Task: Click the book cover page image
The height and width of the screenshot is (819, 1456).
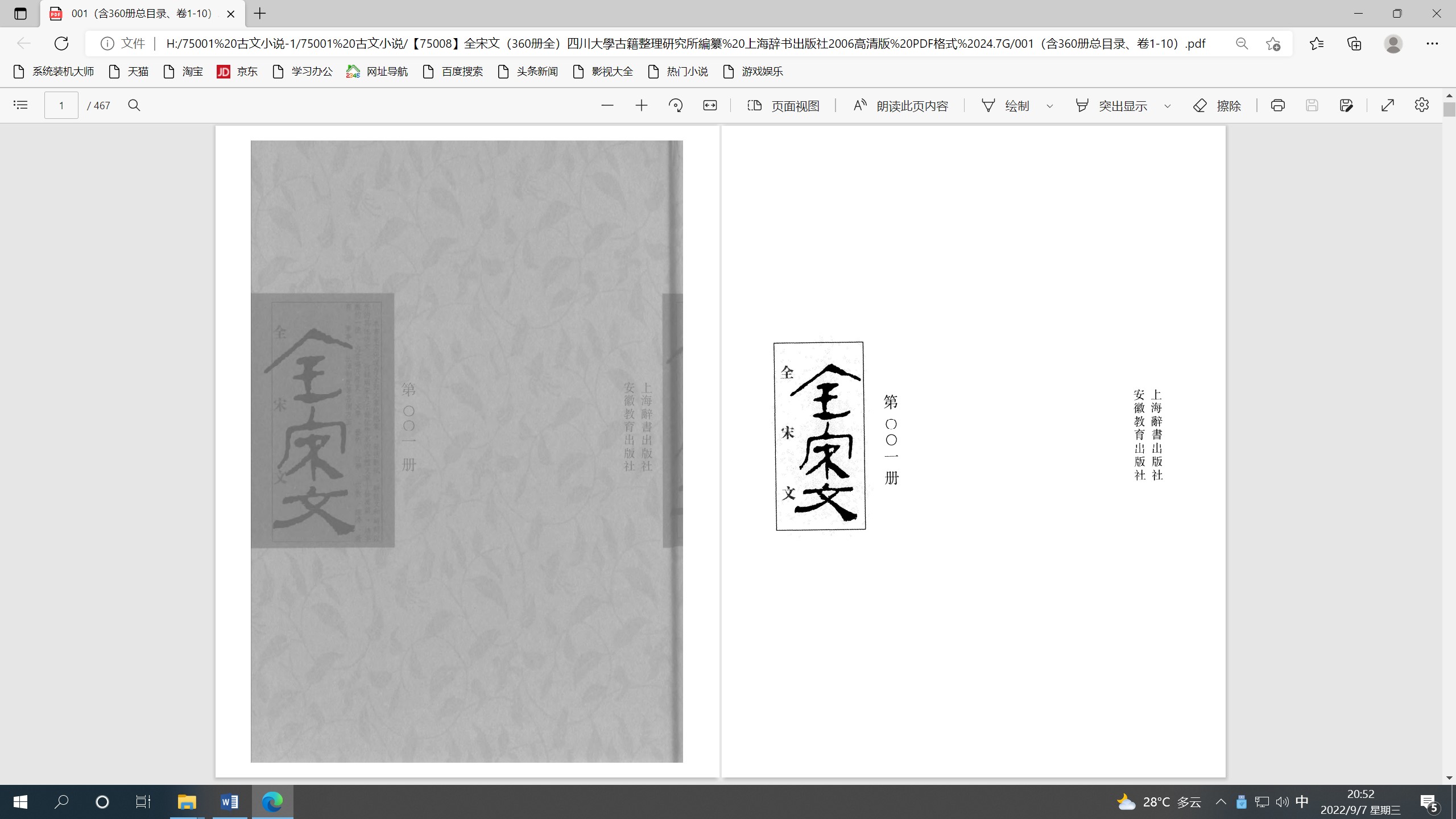Action: 466,451
